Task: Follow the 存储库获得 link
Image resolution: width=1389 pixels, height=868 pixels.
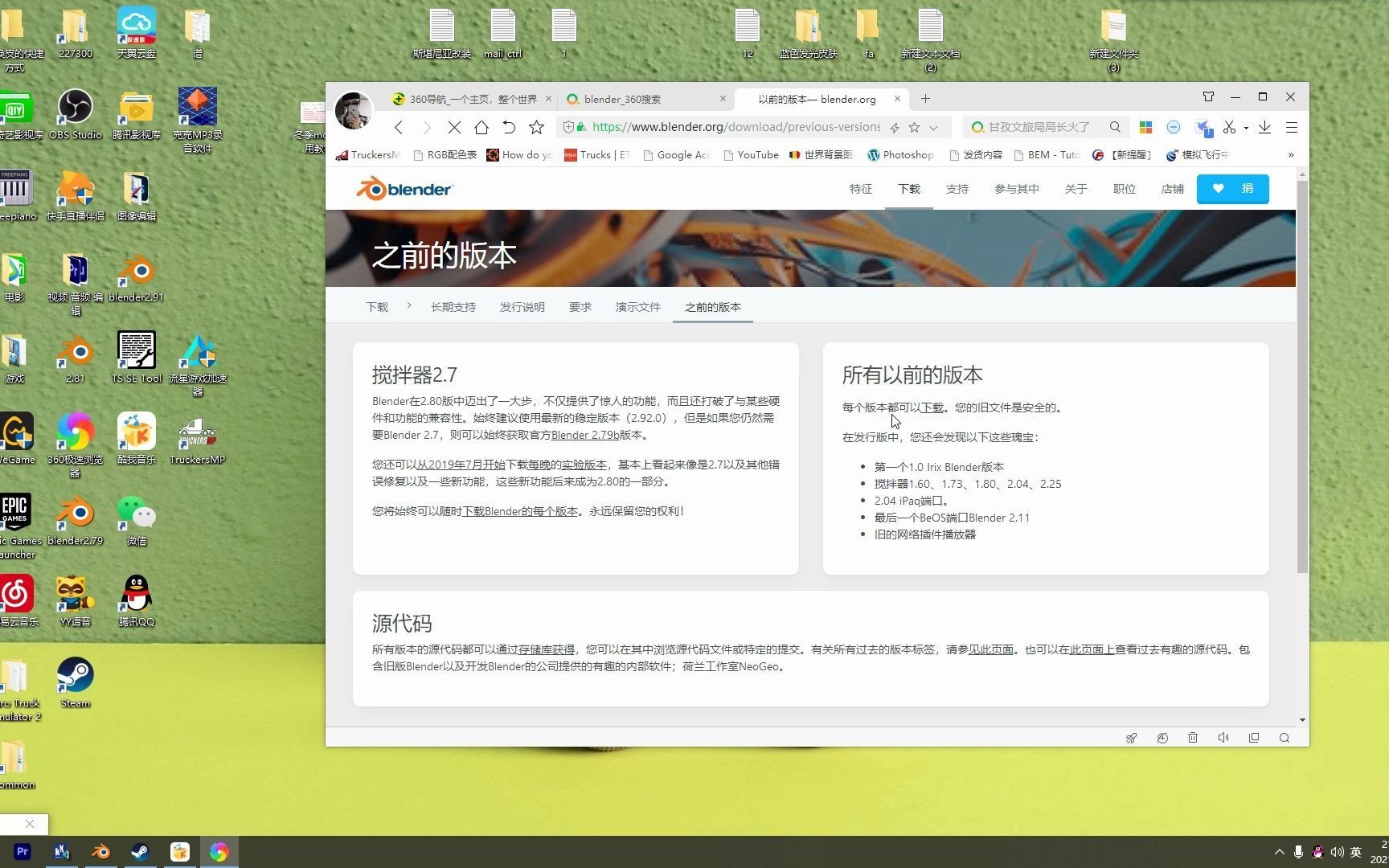Action: pyautogui.click(x=547, y=649)
